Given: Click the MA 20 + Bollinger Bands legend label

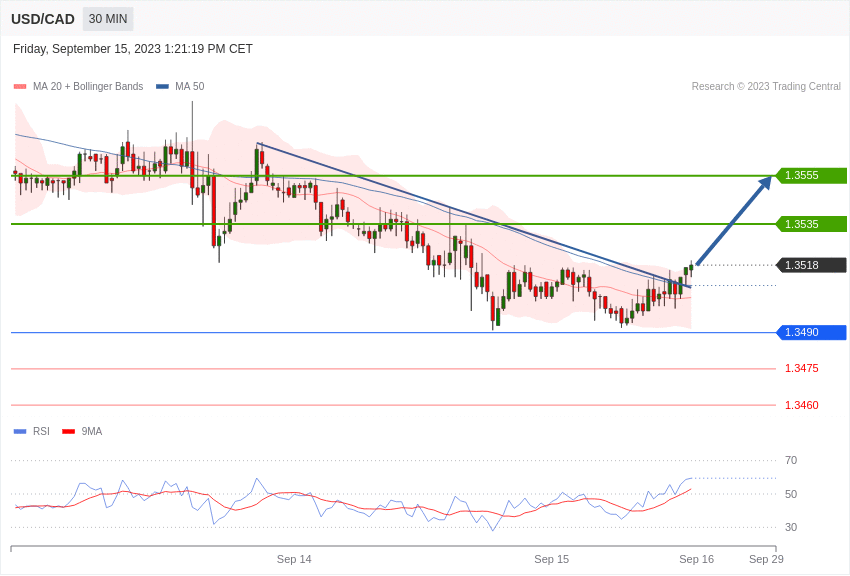Looking at the screenshot, I should tap(88, 87).
